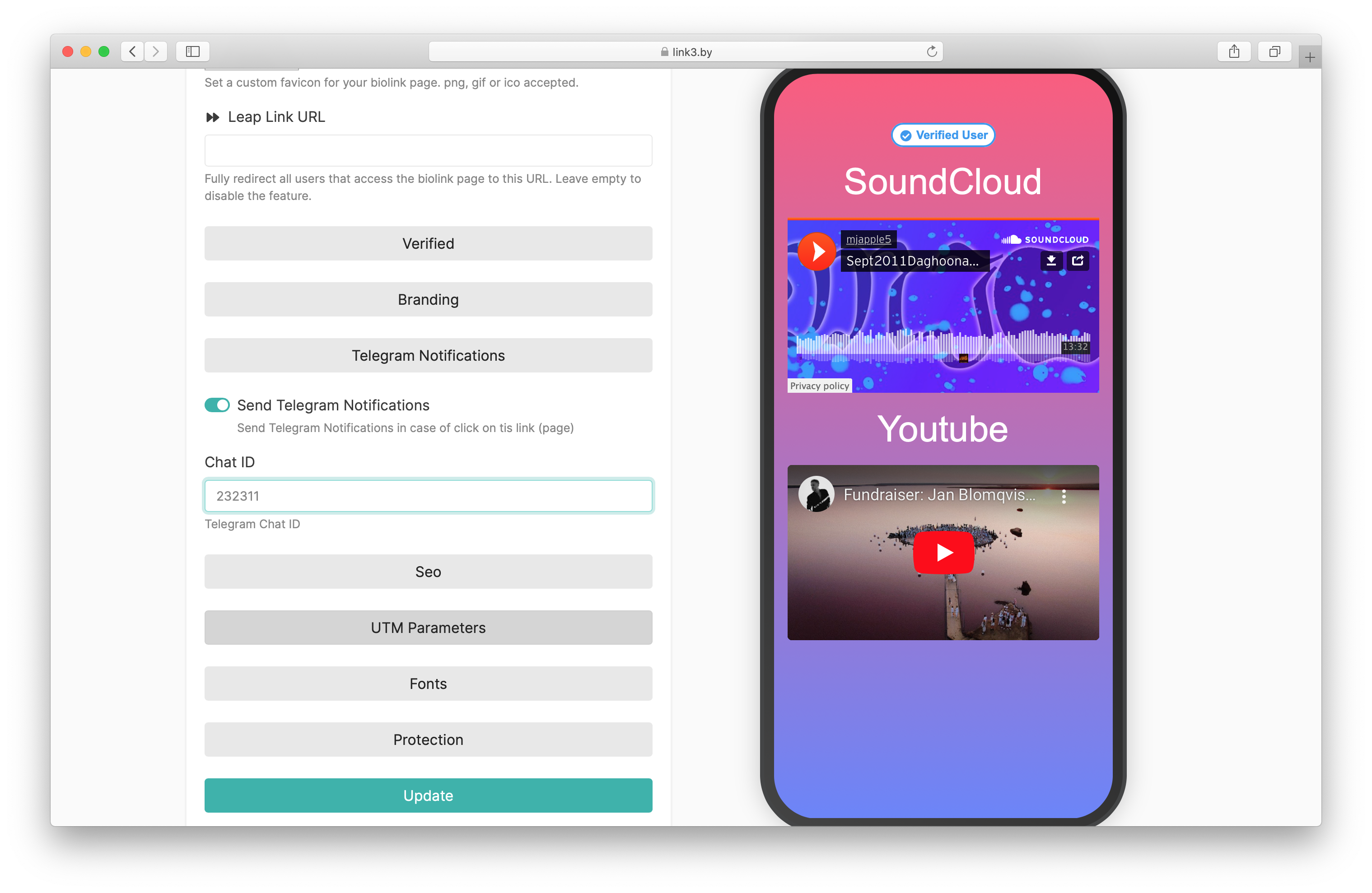Viewport: 1372px width, 893px height.
Task: Click the browser back navigation arrow icon
Action: click(x=133, y=51)
